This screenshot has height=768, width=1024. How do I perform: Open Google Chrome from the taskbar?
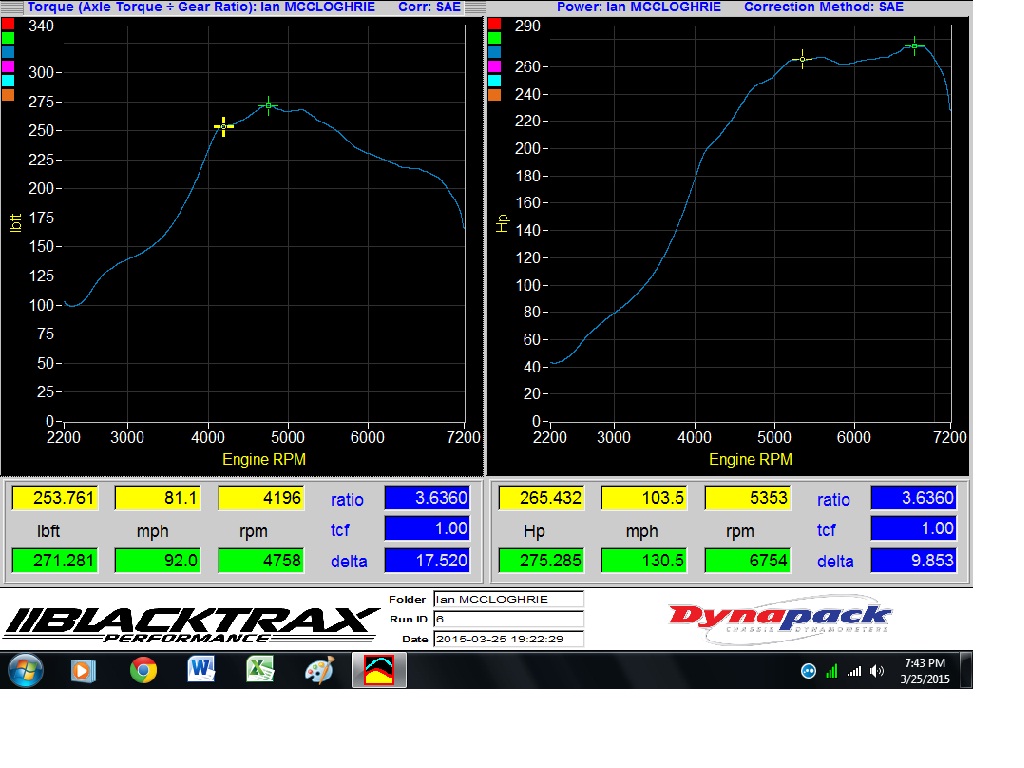pos(143,670)
